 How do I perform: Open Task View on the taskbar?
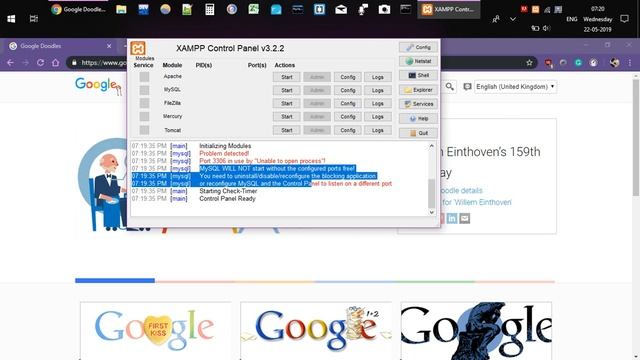point(33,18)
